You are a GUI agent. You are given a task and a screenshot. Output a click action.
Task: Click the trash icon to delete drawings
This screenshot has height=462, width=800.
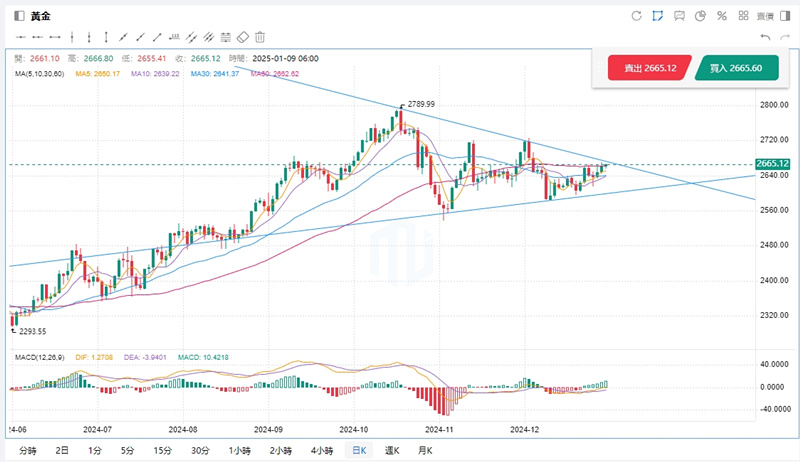click(260, 36)
